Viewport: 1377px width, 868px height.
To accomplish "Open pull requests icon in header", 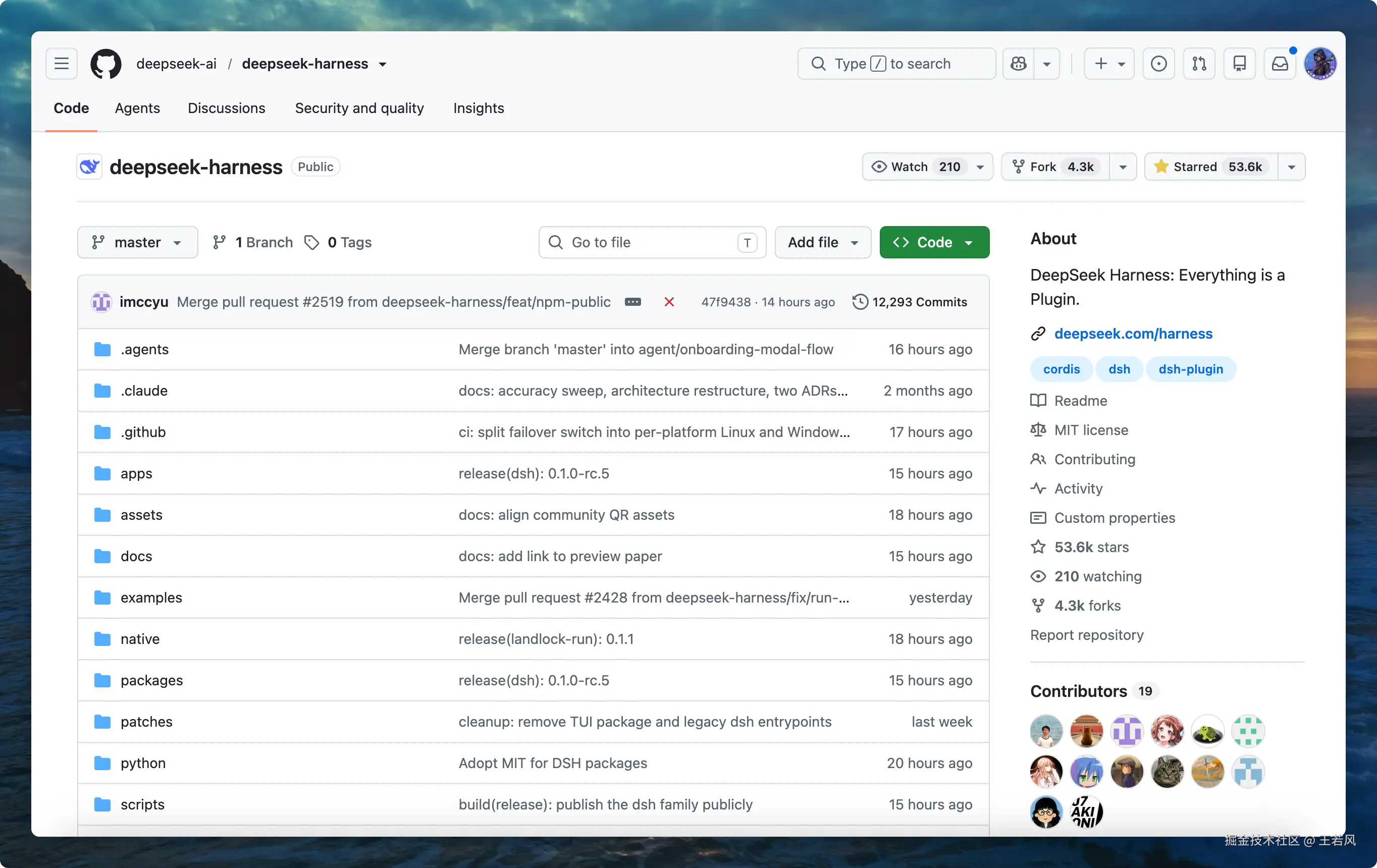I will [1199, 64].
